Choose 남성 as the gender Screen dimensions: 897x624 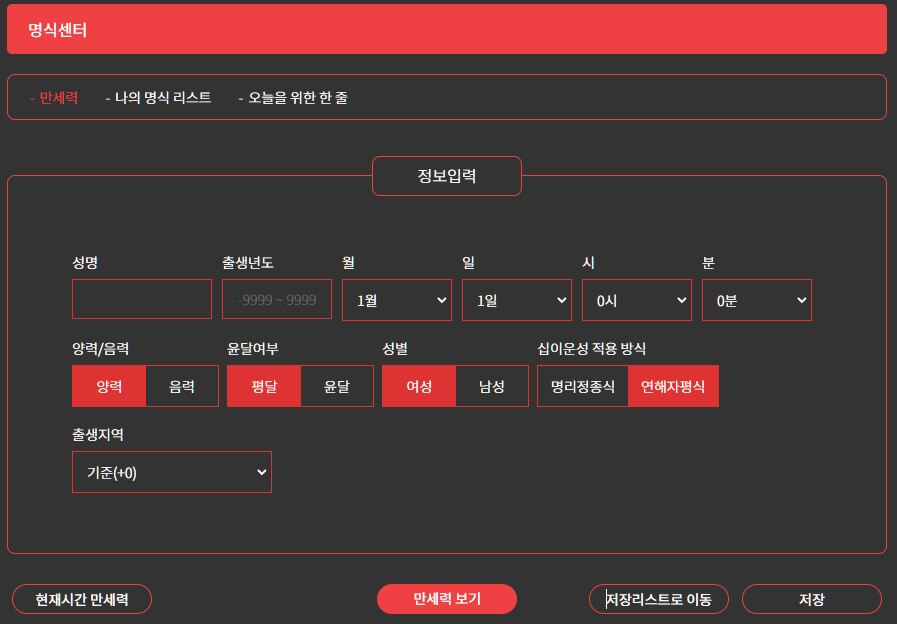(x=492, y=386)
